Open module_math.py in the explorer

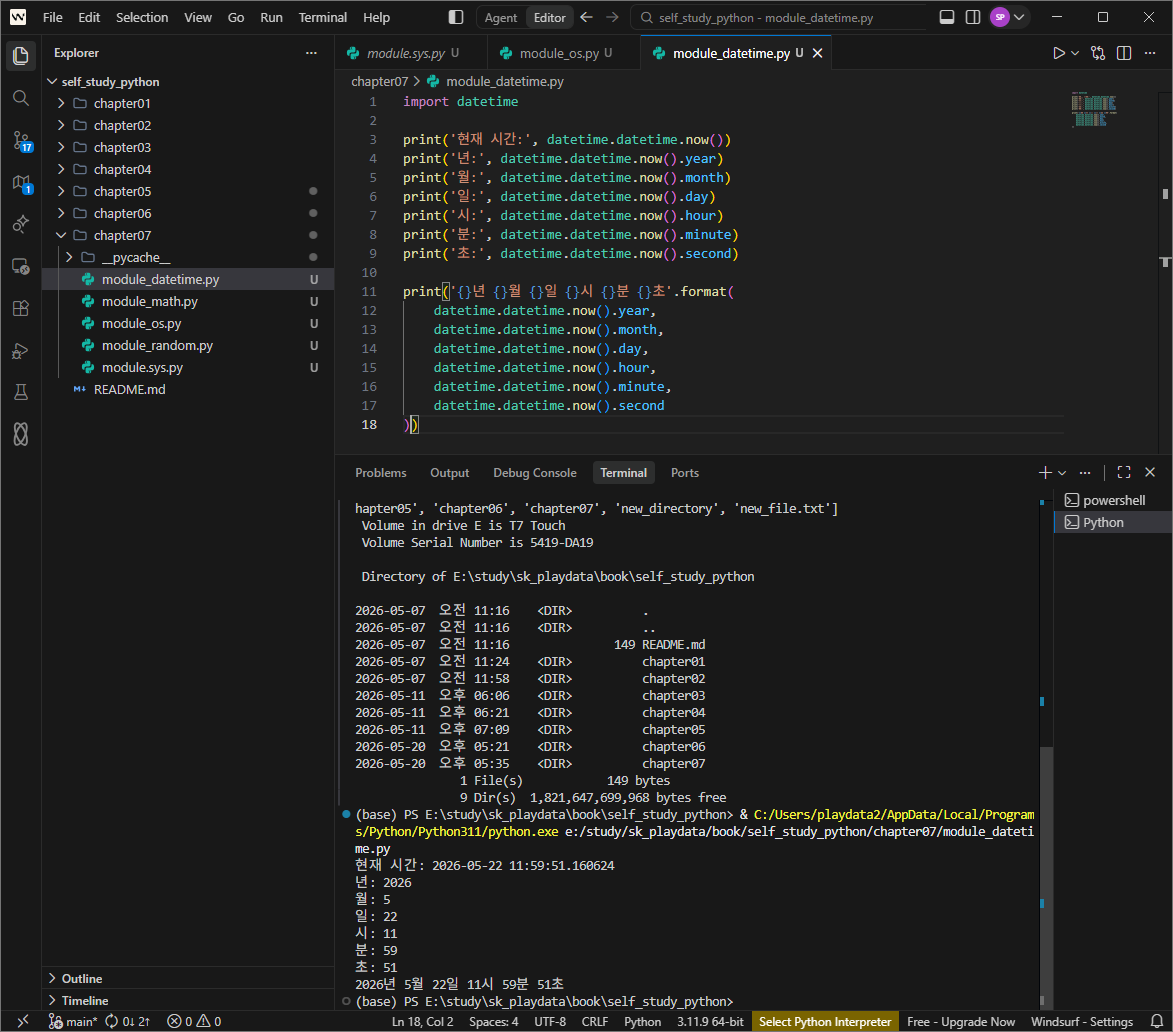[x=150, y=301]
